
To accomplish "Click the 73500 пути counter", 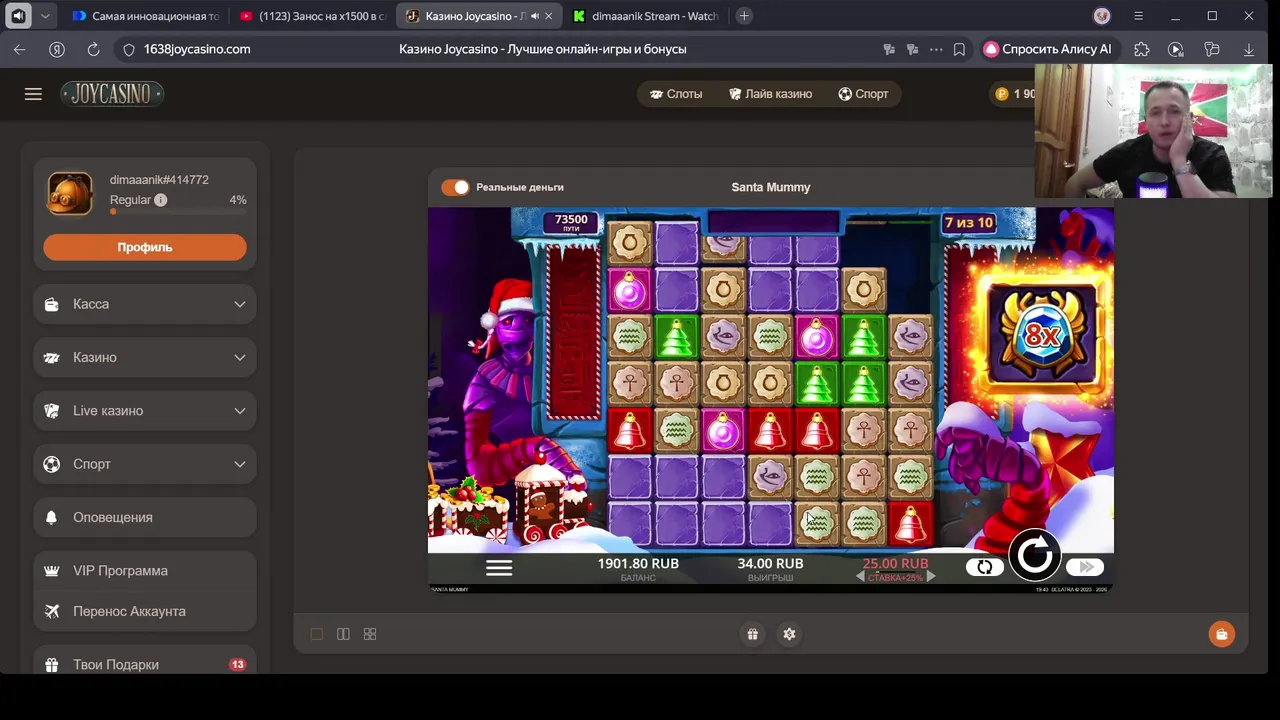I will point(571,222).
